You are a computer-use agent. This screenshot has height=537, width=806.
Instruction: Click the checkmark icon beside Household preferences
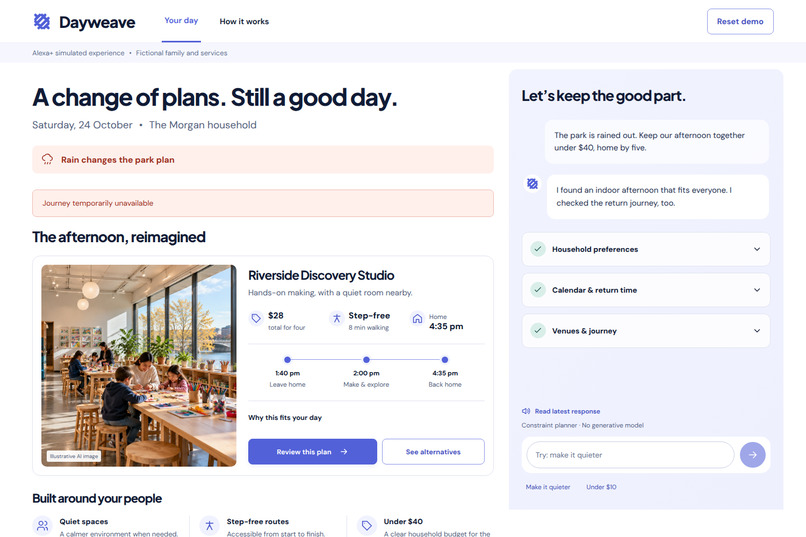coord(538,249)
